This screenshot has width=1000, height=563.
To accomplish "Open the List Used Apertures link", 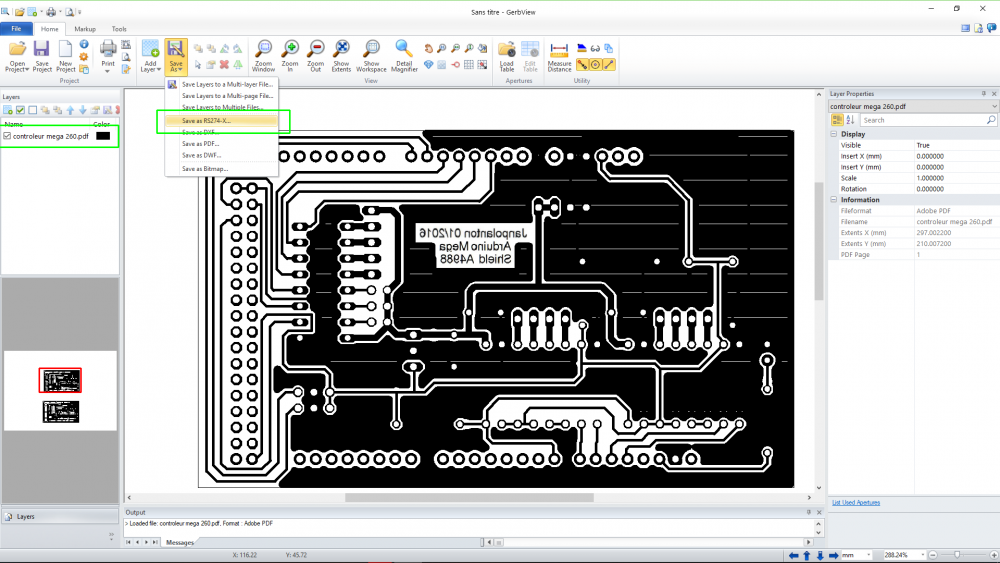I will pos(856,502).
